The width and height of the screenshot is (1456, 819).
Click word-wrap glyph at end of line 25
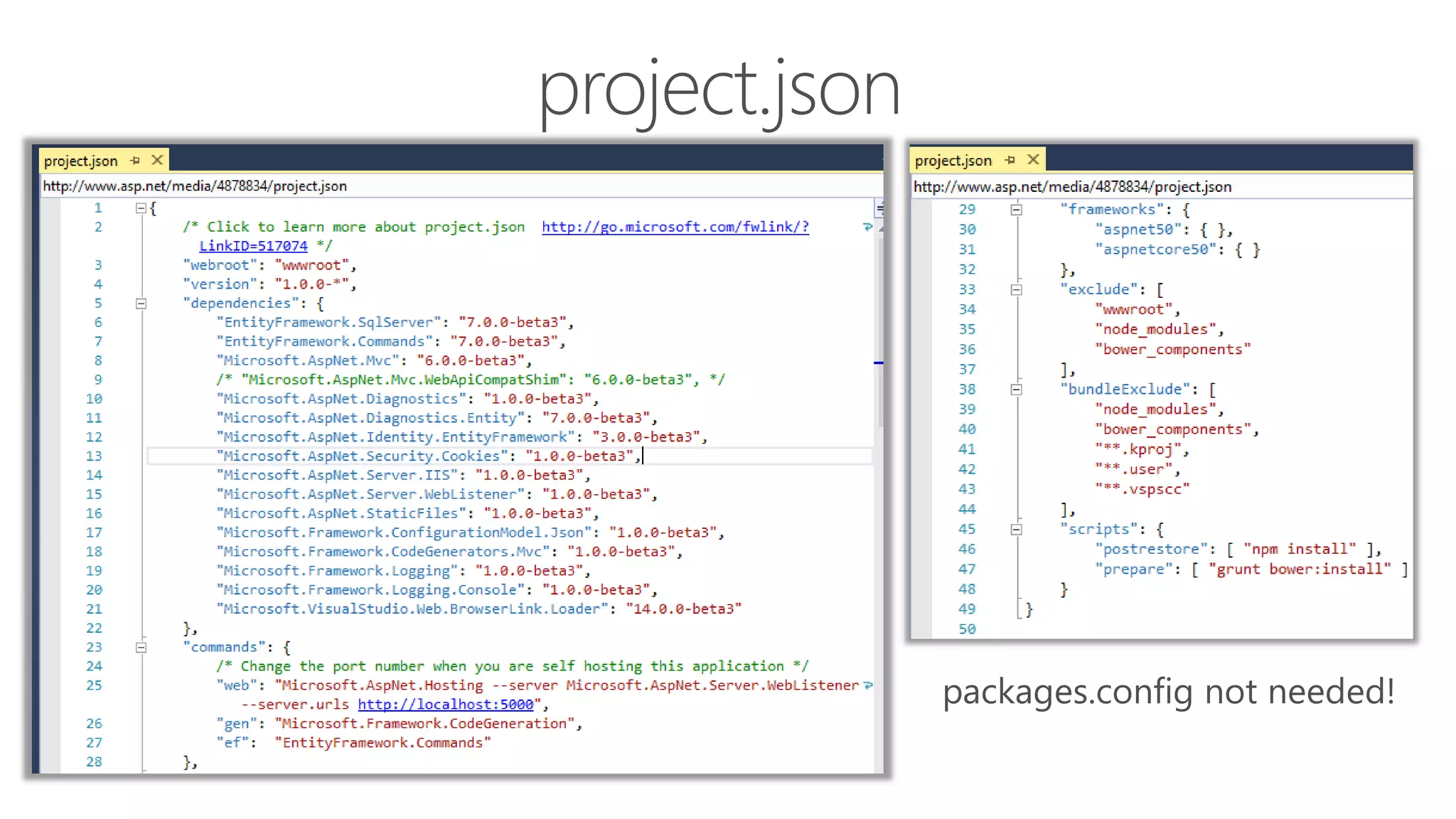tap(867, 686)
